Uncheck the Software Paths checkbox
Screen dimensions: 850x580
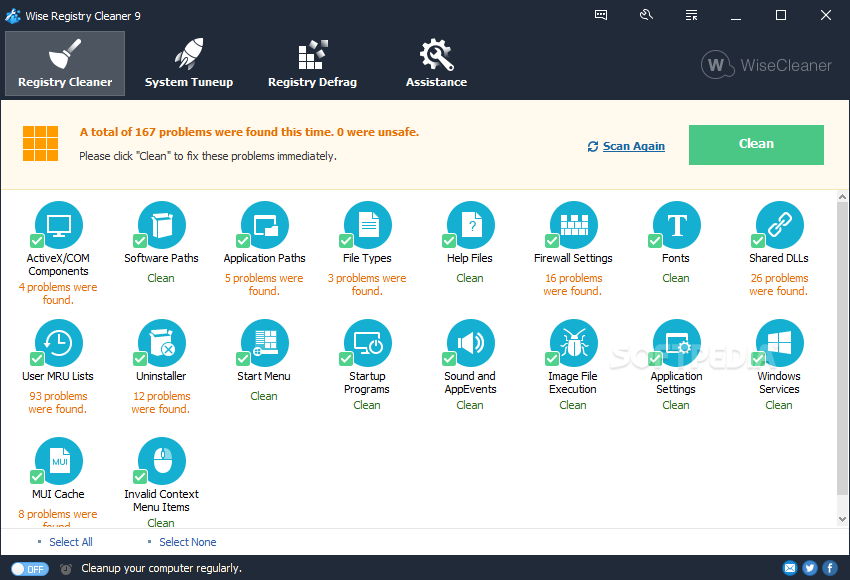(x=140, y=241)
